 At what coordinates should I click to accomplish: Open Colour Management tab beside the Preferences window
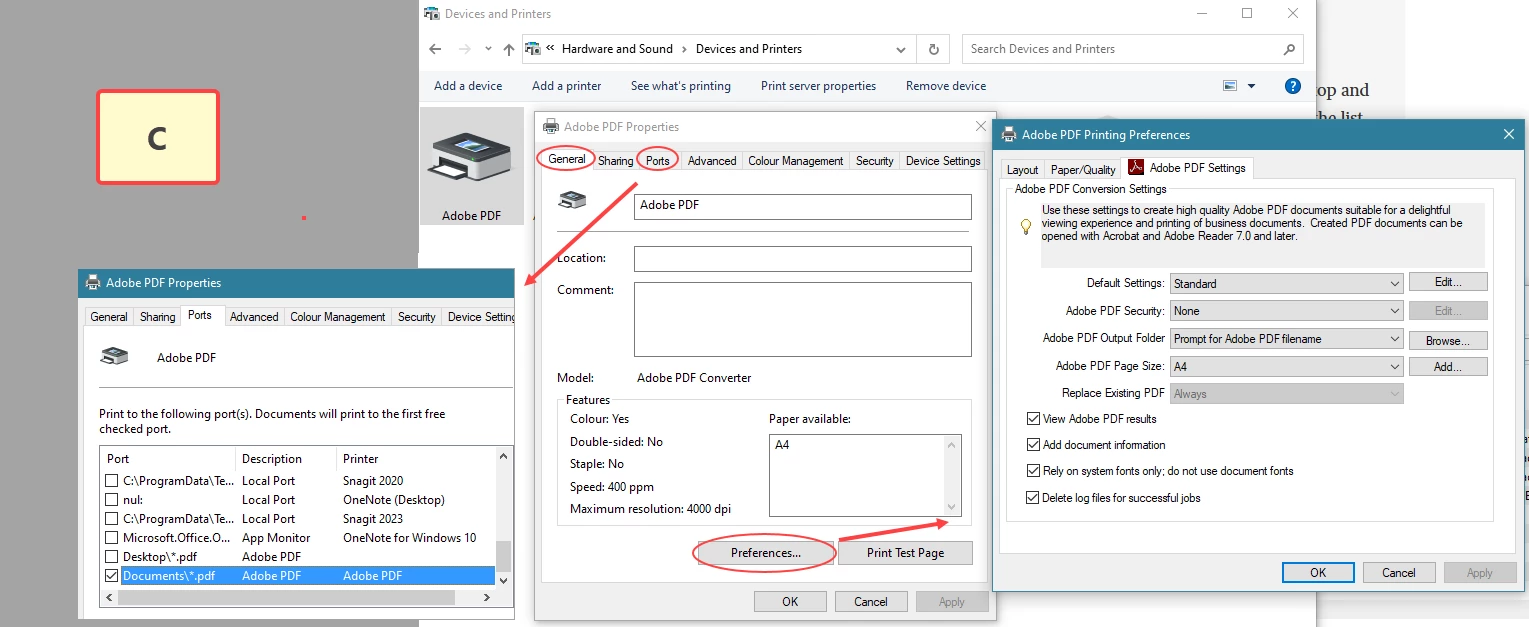(796, 161)
